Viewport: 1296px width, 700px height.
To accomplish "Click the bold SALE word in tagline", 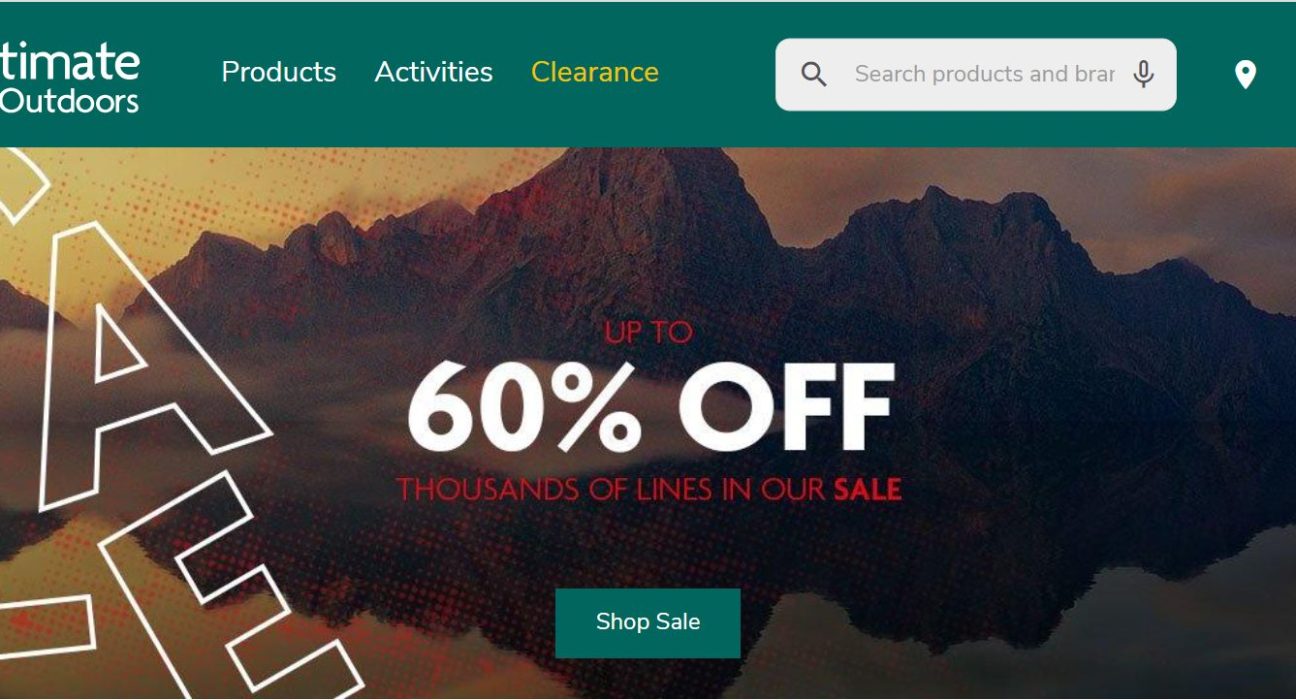I will click(868, 489).
